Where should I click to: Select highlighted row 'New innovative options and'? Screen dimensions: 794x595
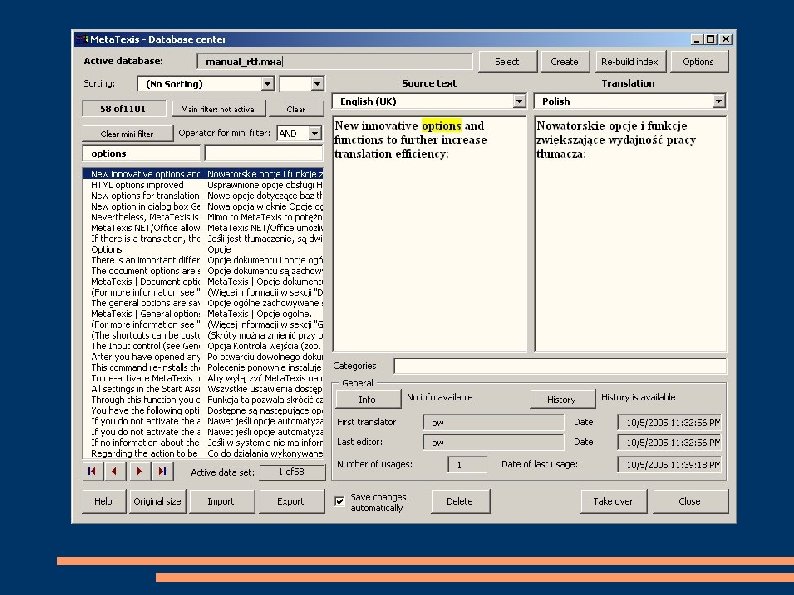point(203,174)
